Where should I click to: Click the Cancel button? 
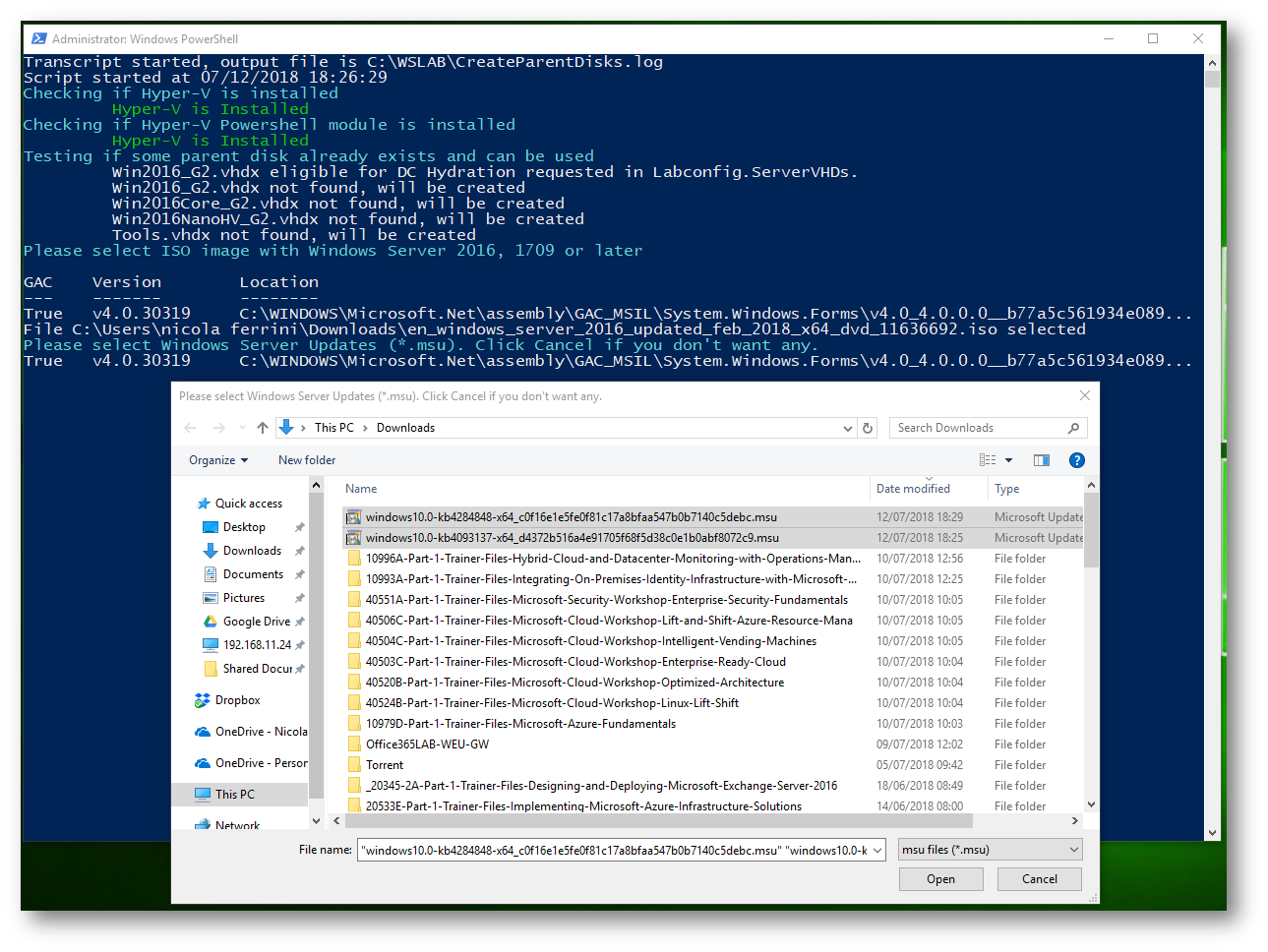click(x=1040, y=879)
